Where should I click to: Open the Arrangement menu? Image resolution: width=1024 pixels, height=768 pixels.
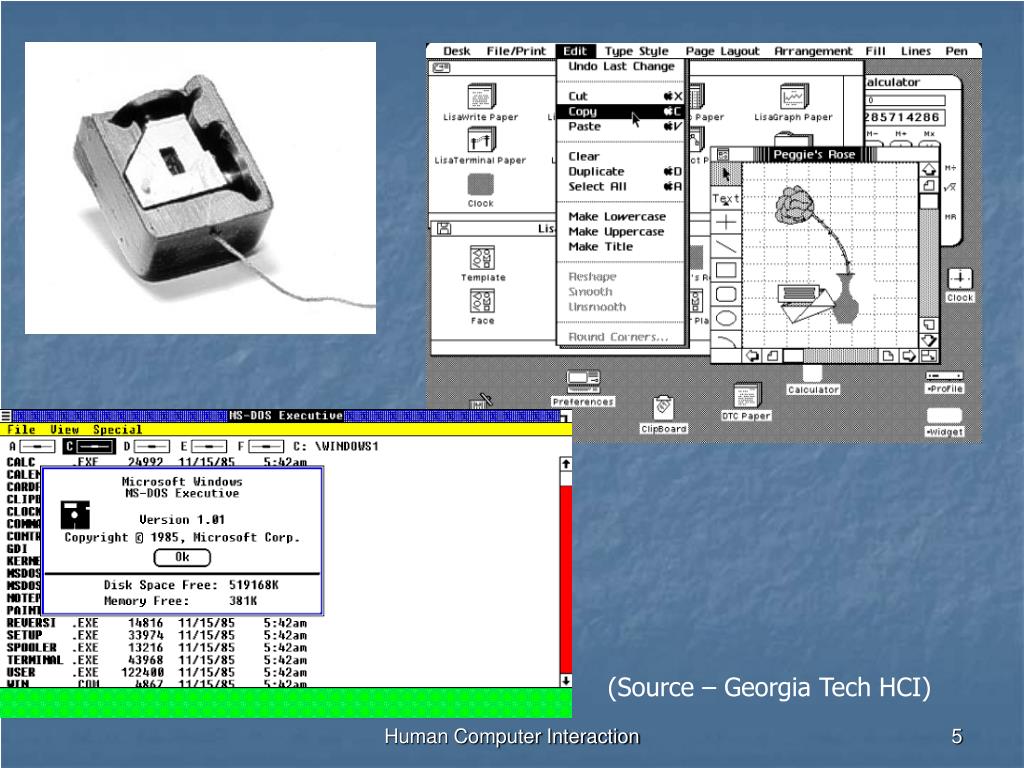tap(813, 51)
